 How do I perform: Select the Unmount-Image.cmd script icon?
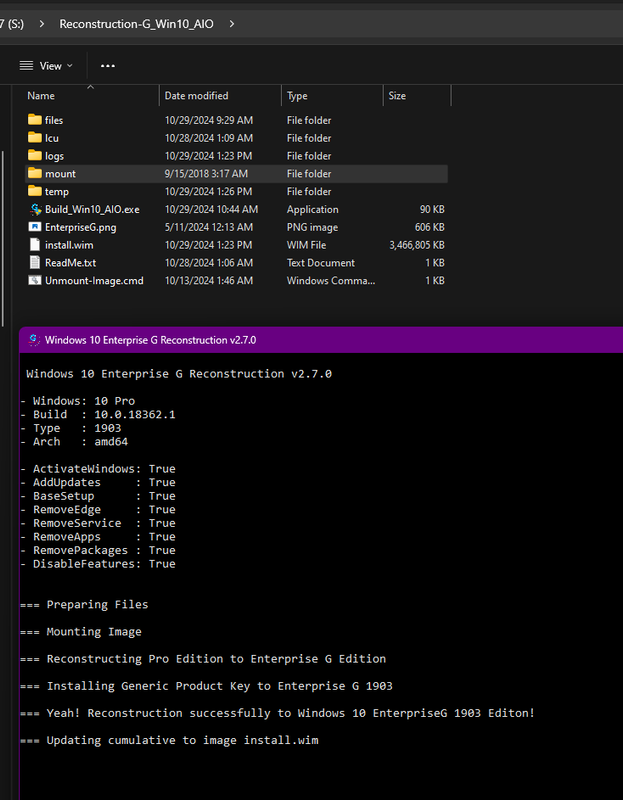click(35, 281)
